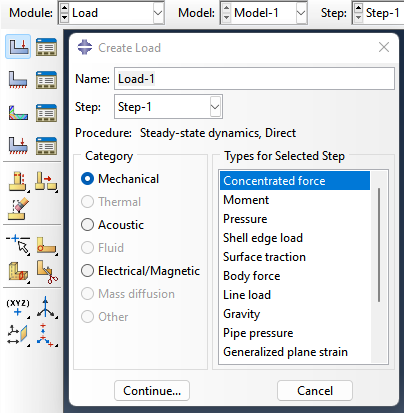Select the Create Predefined Field tool
The image size is (404, 413).
[x=18, y=113]
